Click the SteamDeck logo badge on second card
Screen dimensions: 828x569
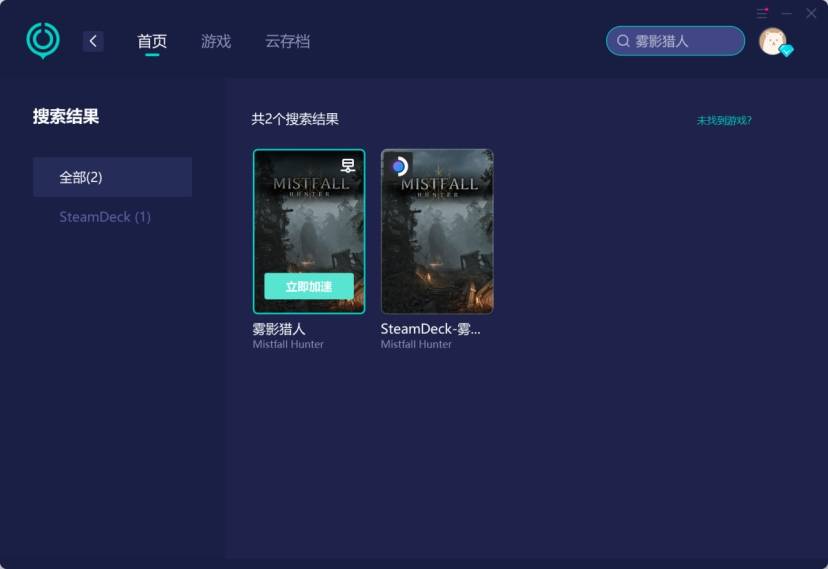399,167
